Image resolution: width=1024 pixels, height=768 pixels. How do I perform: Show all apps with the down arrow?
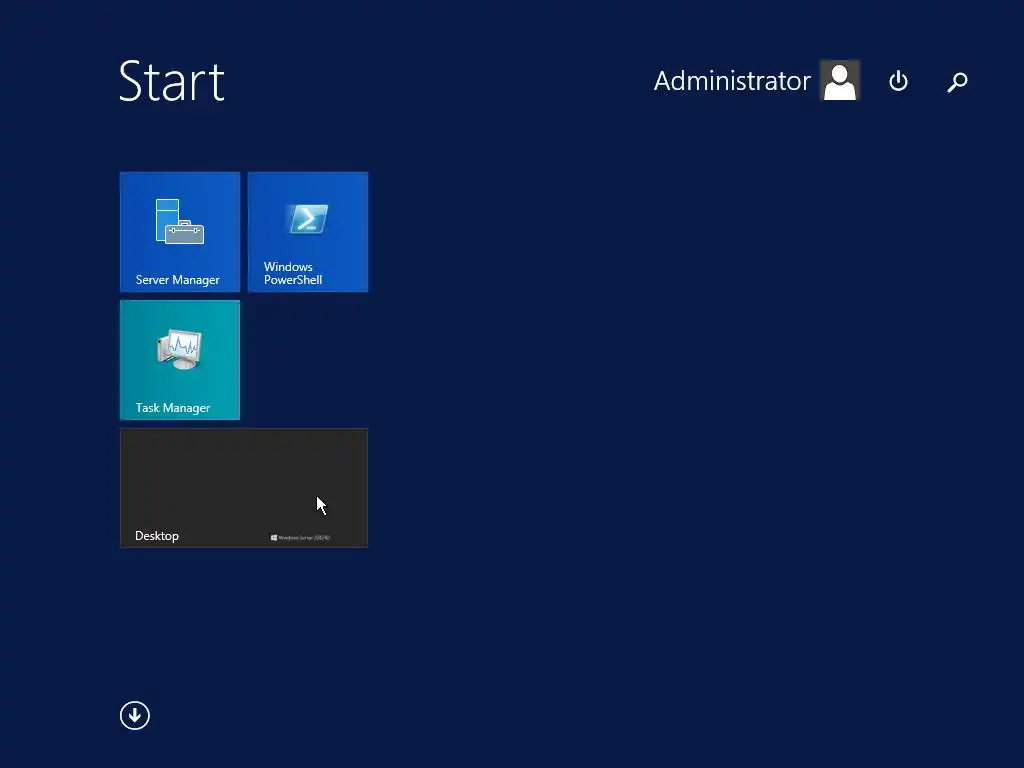(135, 715)
